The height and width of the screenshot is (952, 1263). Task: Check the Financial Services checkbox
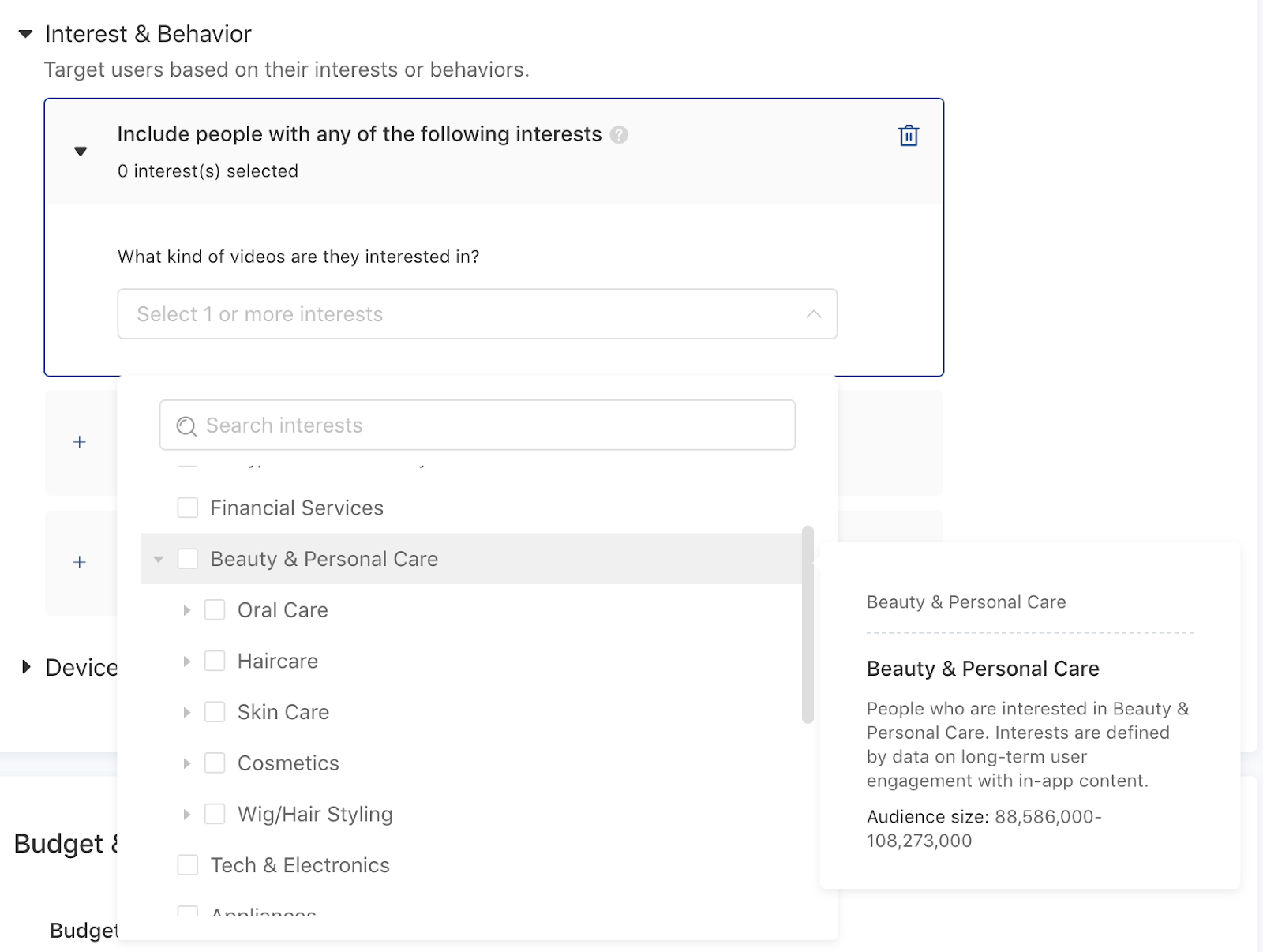click(188, 508)
